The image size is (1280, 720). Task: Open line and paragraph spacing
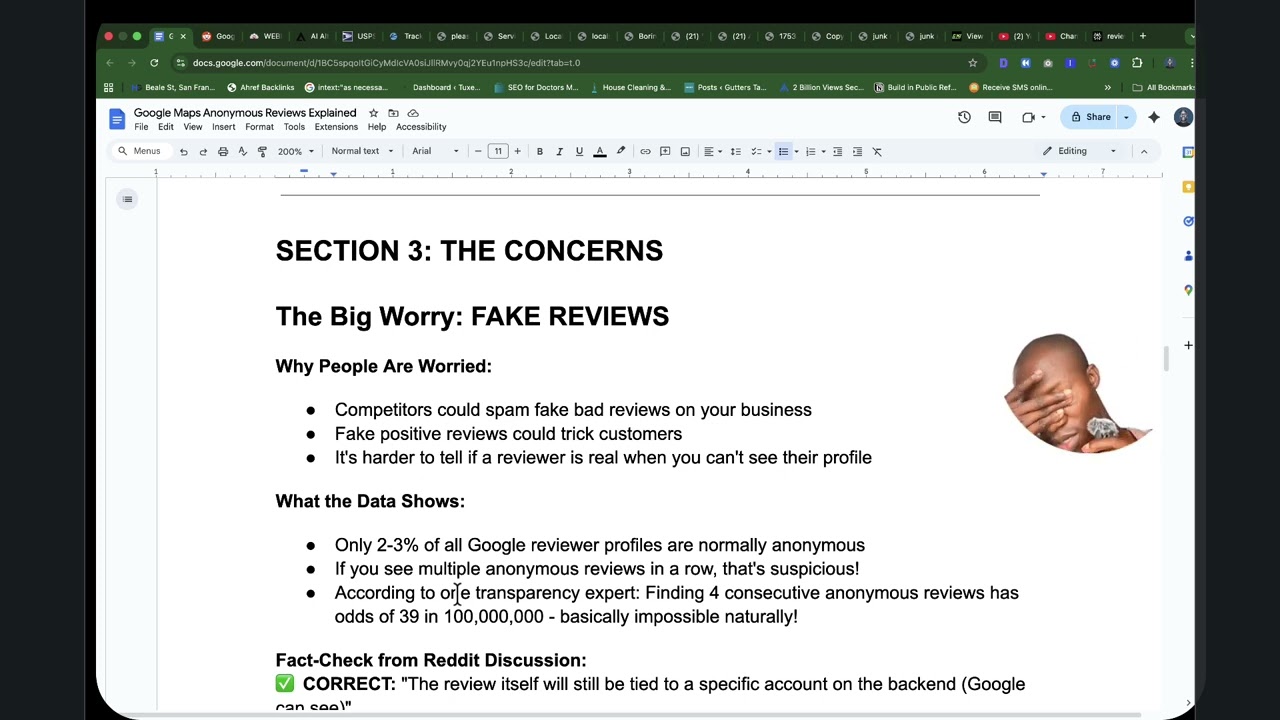[735, 151]
